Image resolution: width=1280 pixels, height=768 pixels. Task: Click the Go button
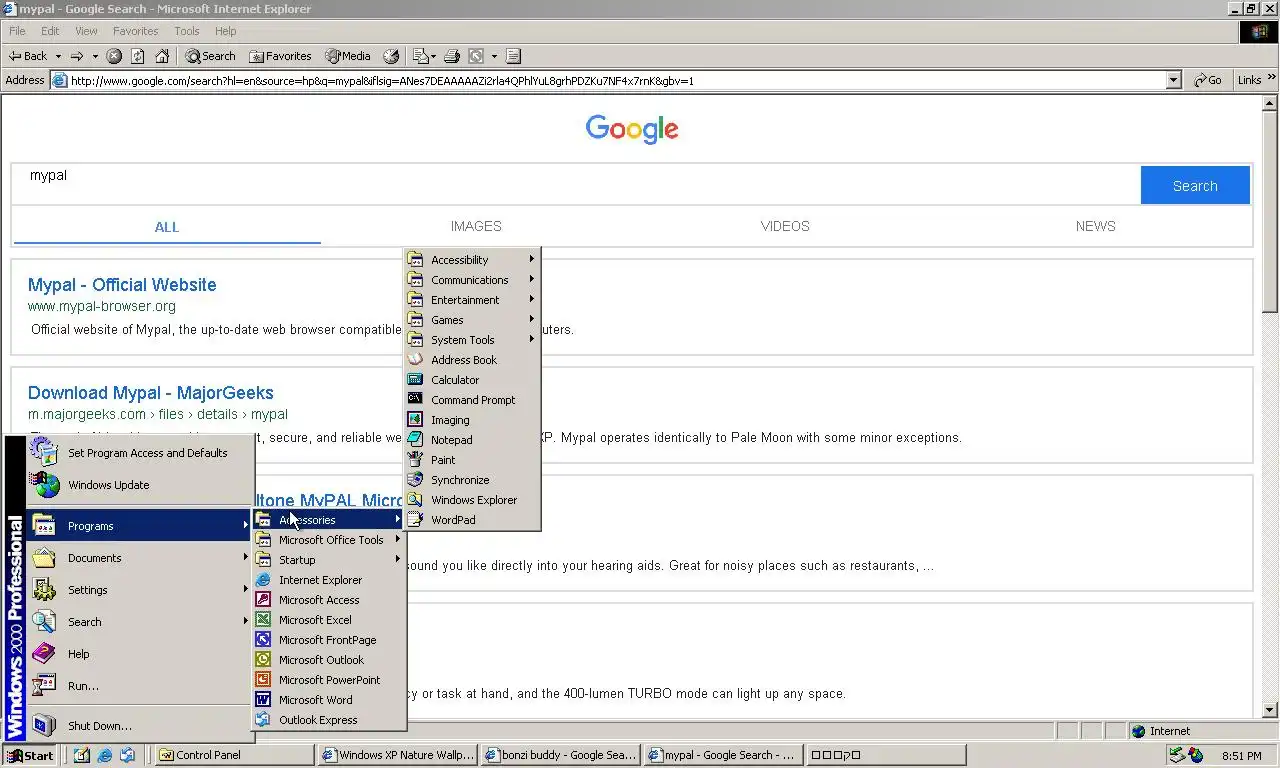[1208, 80]
